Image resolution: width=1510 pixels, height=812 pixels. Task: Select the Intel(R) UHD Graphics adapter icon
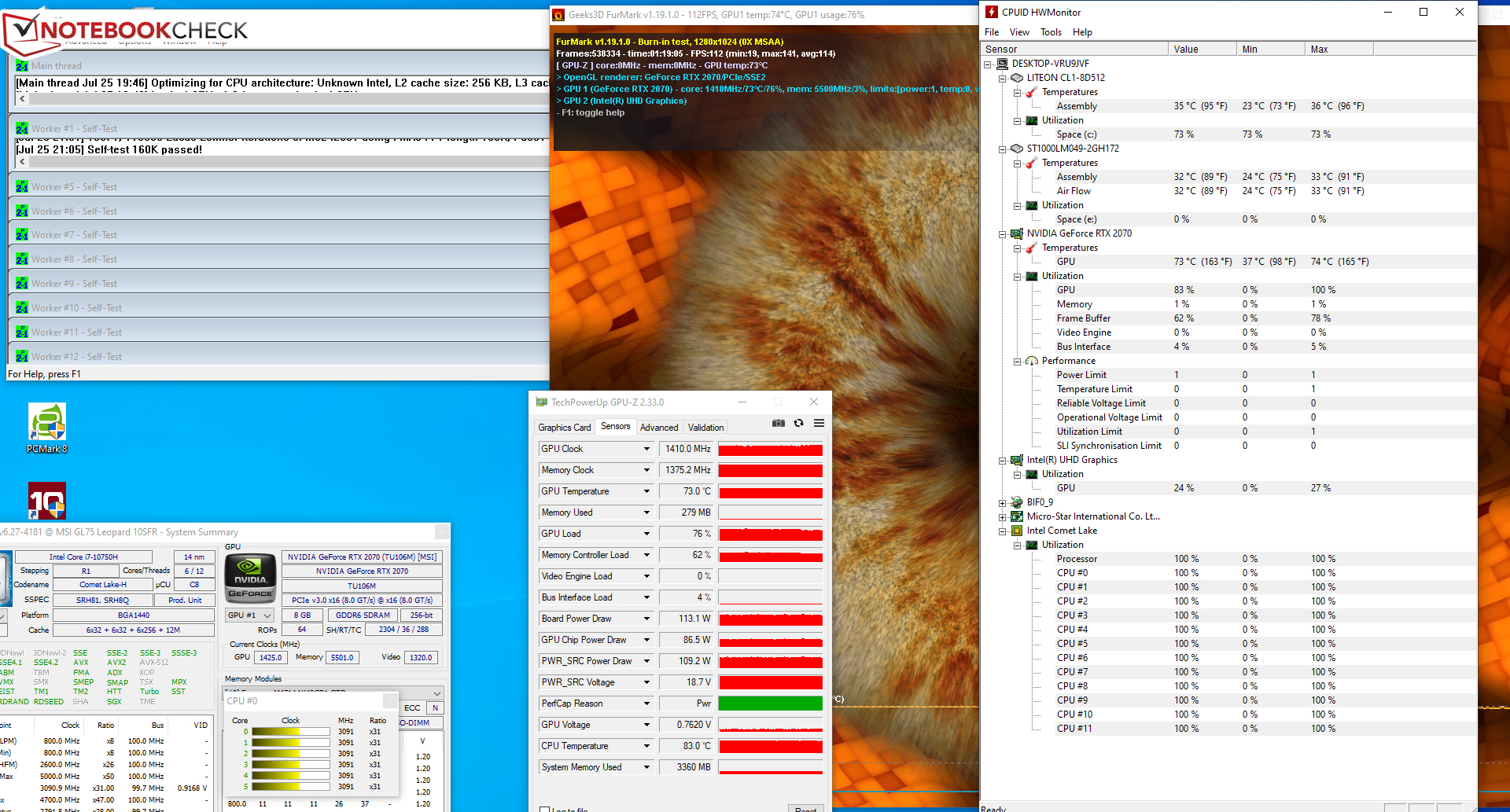[1017, 460]
